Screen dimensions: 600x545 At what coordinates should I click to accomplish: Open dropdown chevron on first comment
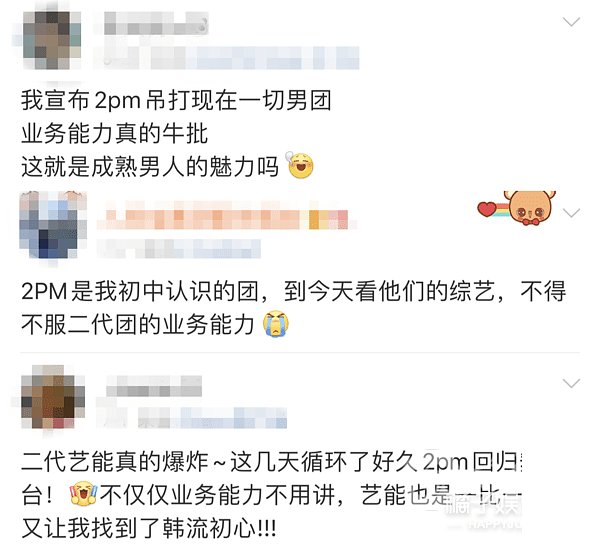571,22
